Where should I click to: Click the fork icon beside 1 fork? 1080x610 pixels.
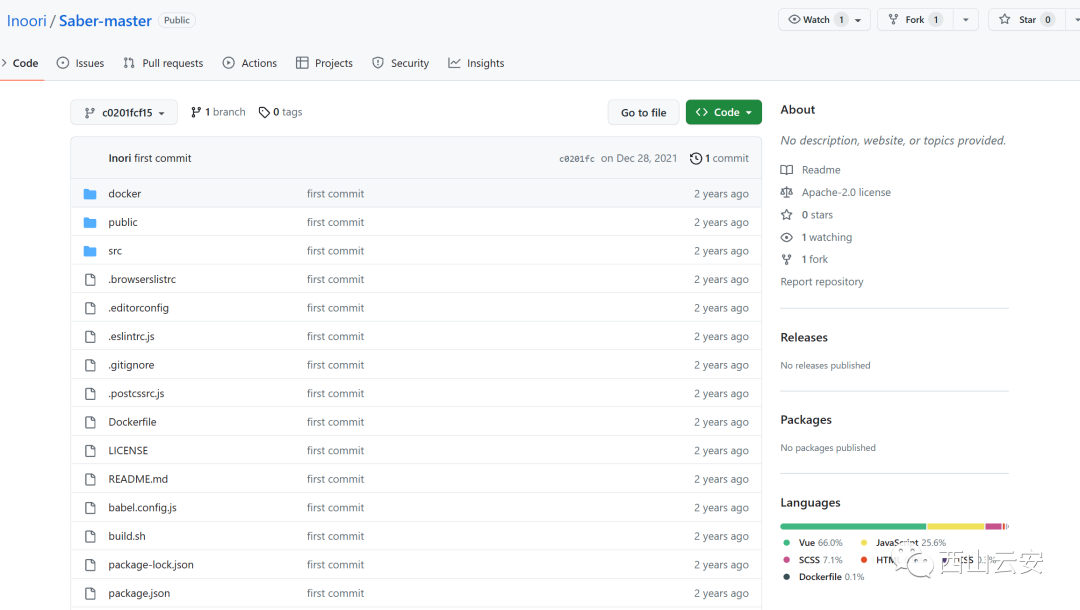tap(787, 260)
